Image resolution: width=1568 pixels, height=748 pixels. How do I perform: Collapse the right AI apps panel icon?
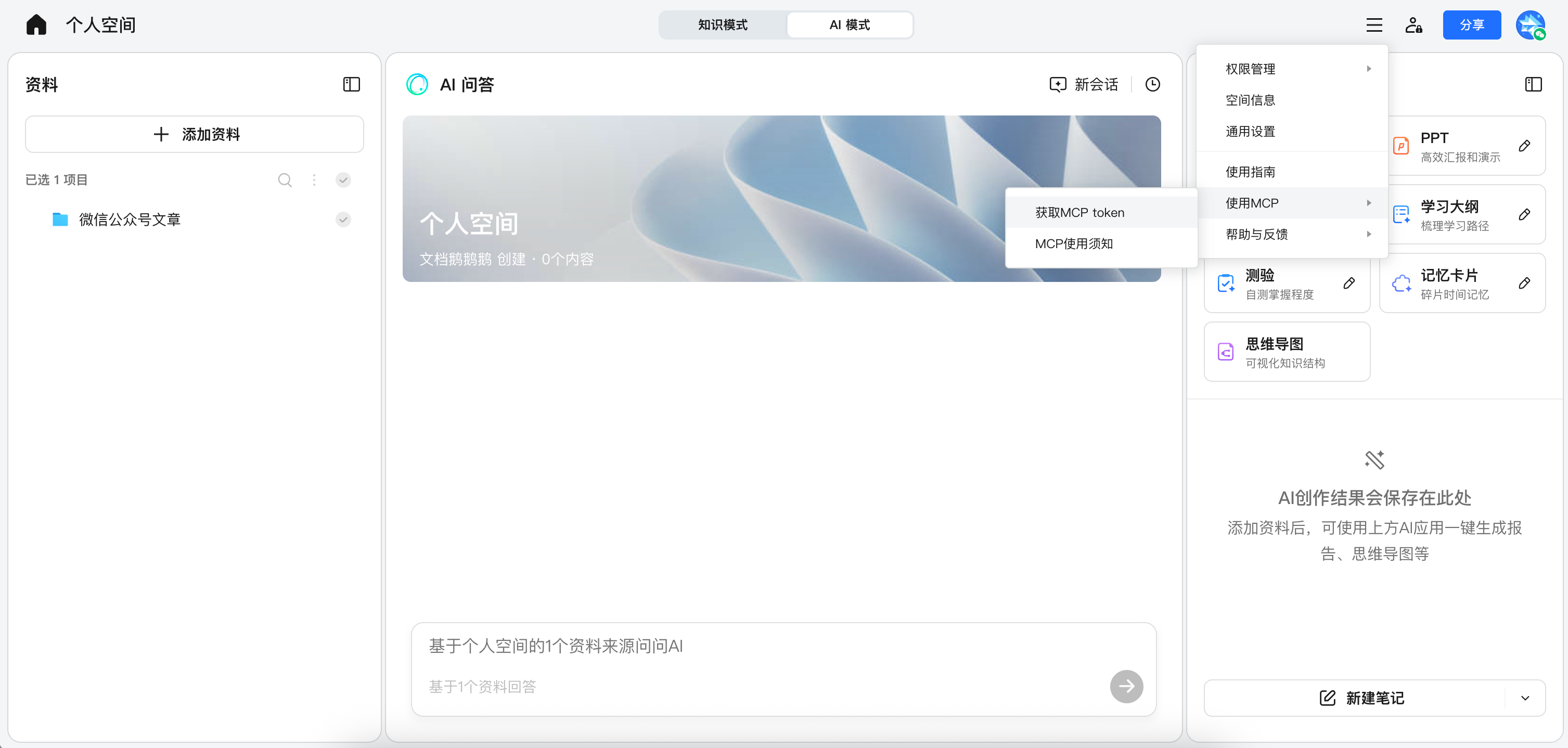point(1533,85)
